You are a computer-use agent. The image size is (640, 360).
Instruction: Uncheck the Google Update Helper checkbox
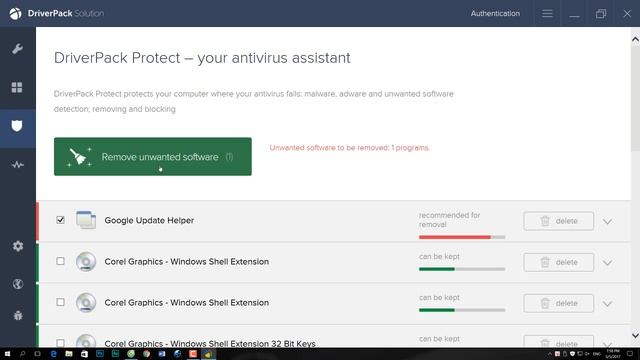click(x=60, y=220)
